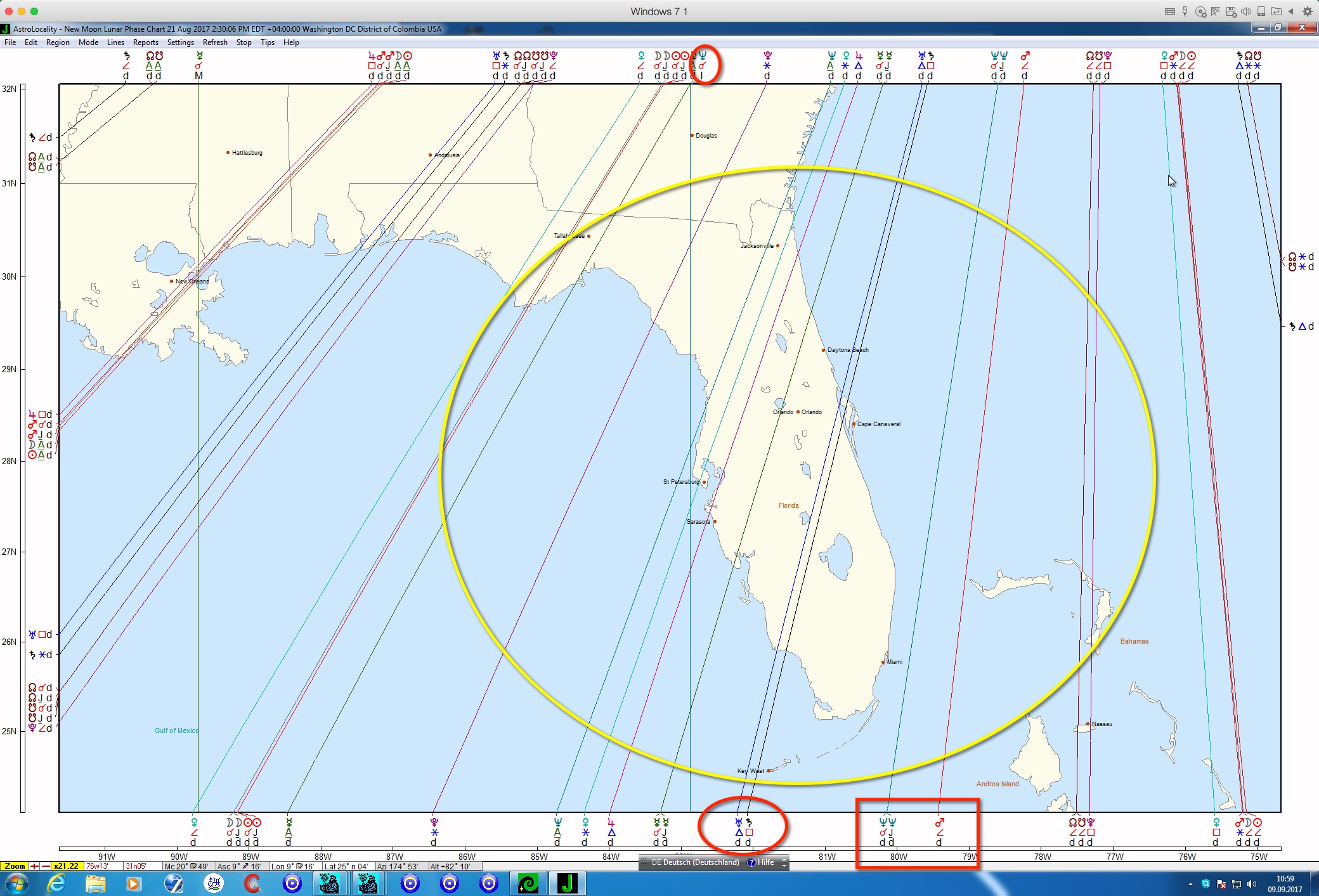
Task: Open the Windows Start orb
Action: [16, 883]
